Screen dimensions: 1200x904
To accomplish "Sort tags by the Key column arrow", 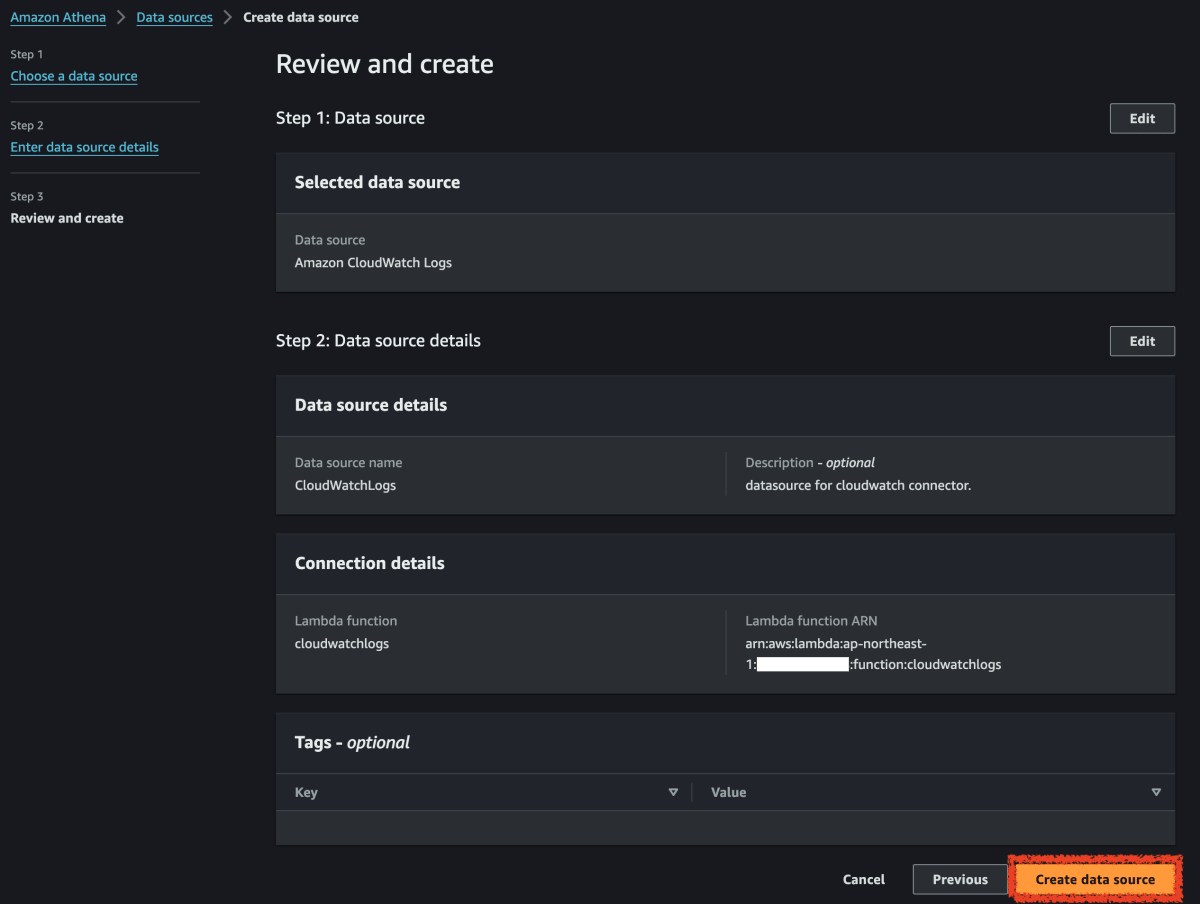I will point(673,792).
